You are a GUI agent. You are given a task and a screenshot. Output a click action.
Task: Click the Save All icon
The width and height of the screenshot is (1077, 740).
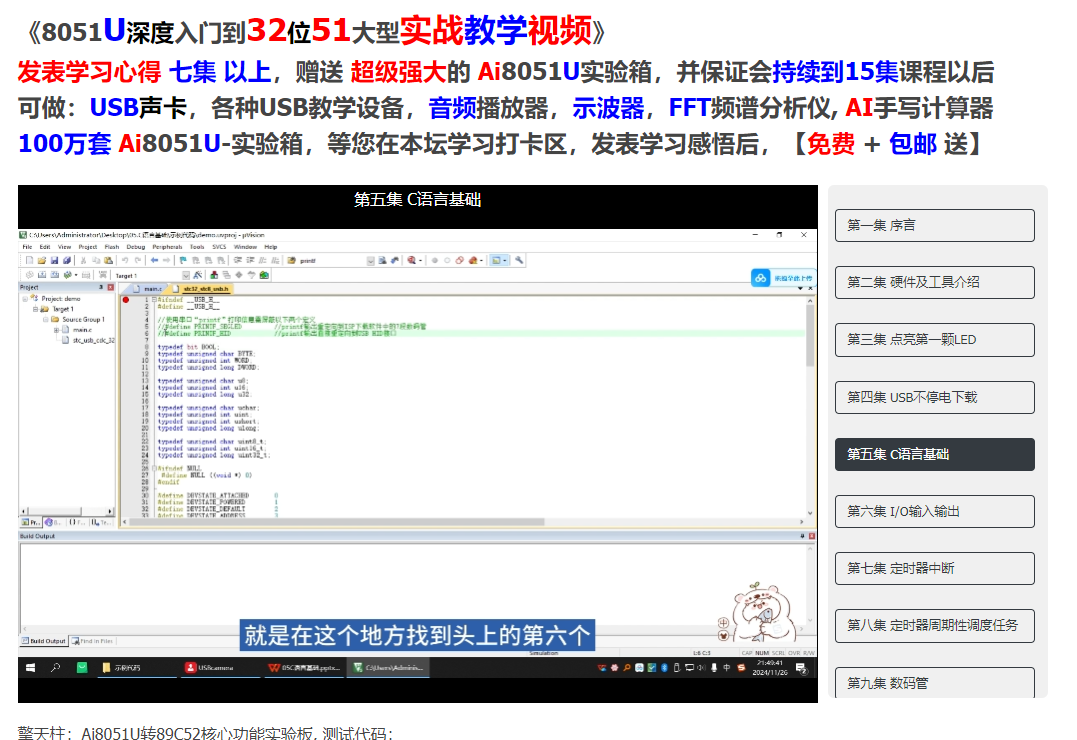point(67,260)
